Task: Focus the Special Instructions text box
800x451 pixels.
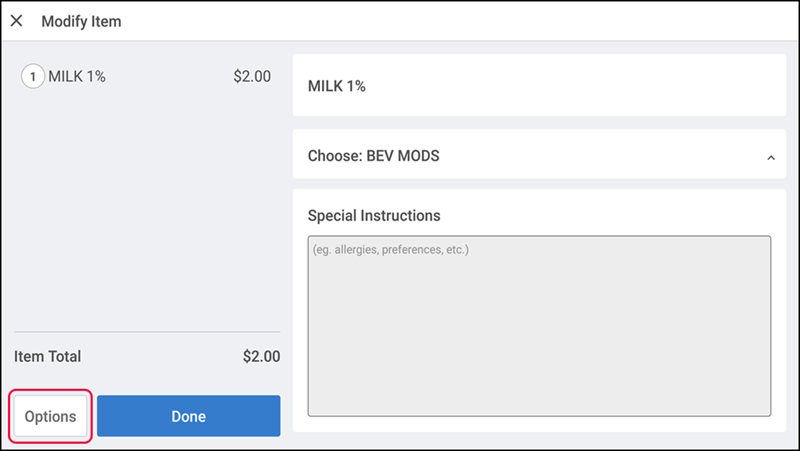Action: [x=539, y=326]
